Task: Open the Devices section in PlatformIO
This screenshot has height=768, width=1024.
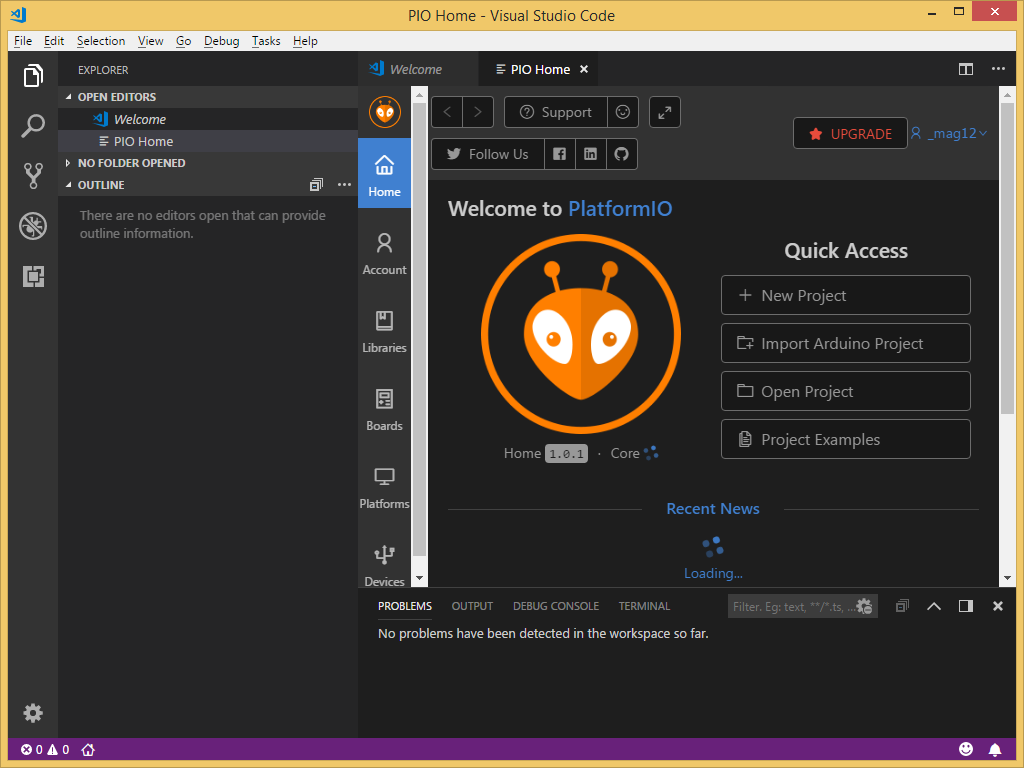Action: coord(384,563)
